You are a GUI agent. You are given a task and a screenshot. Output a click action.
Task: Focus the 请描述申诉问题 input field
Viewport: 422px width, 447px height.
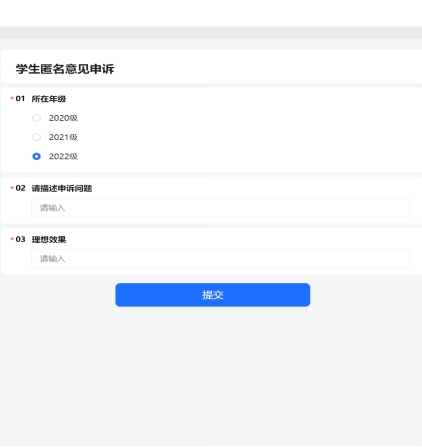click(220, 208)
